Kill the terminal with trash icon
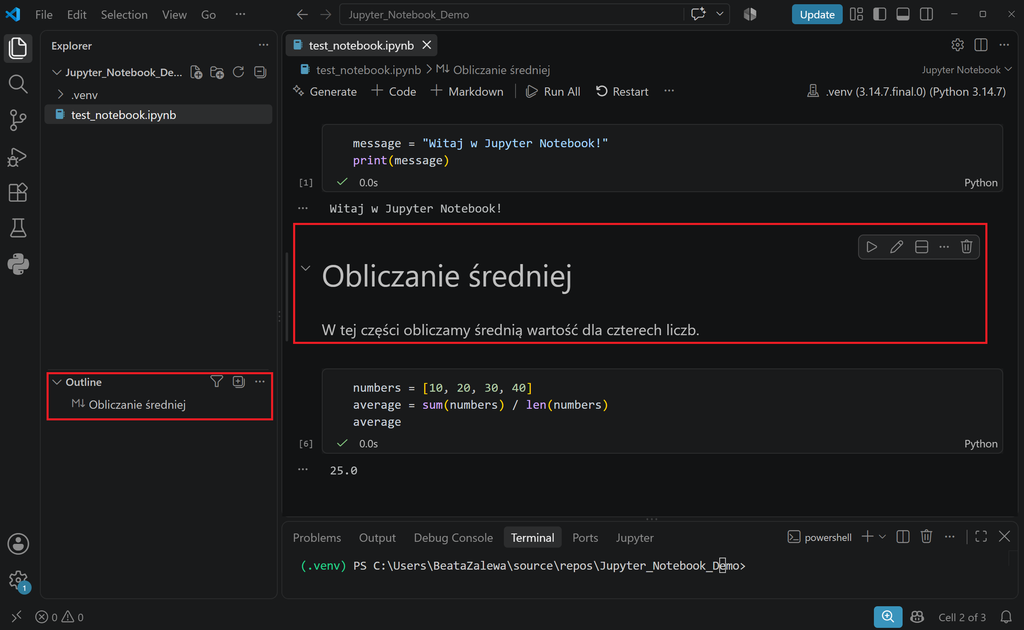The width and height of the screenshot is (1024, 630). click(926, 537)
